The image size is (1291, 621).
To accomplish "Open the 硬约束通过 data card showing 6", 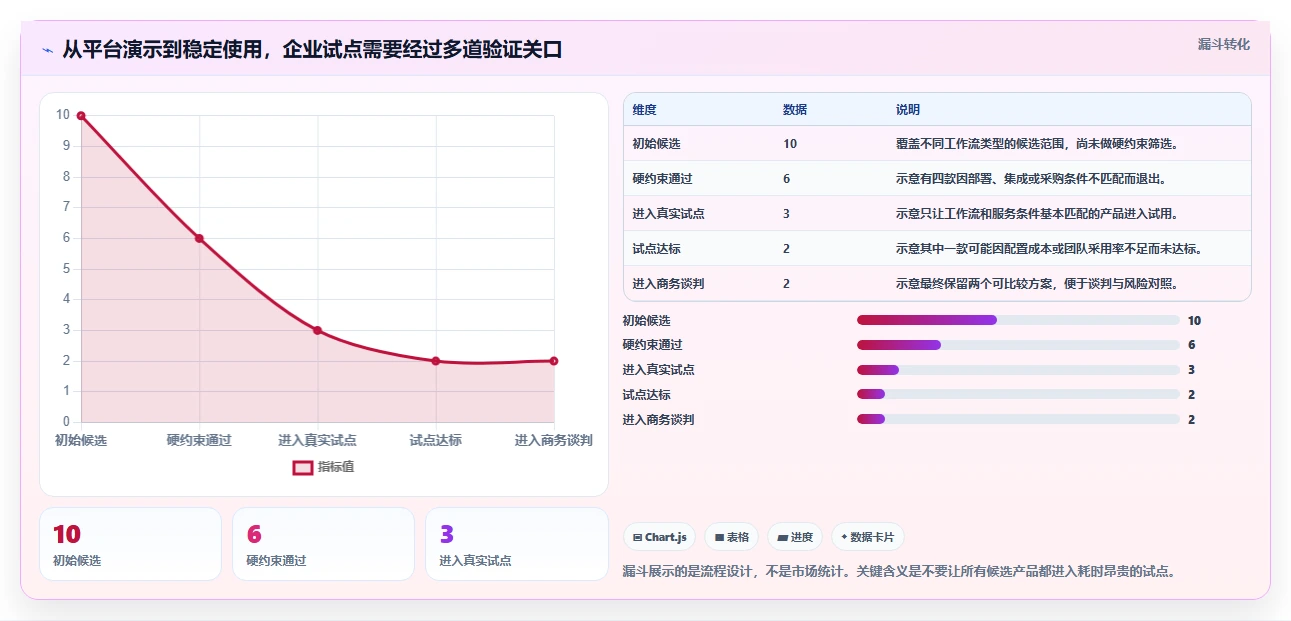I will point(323,544).
